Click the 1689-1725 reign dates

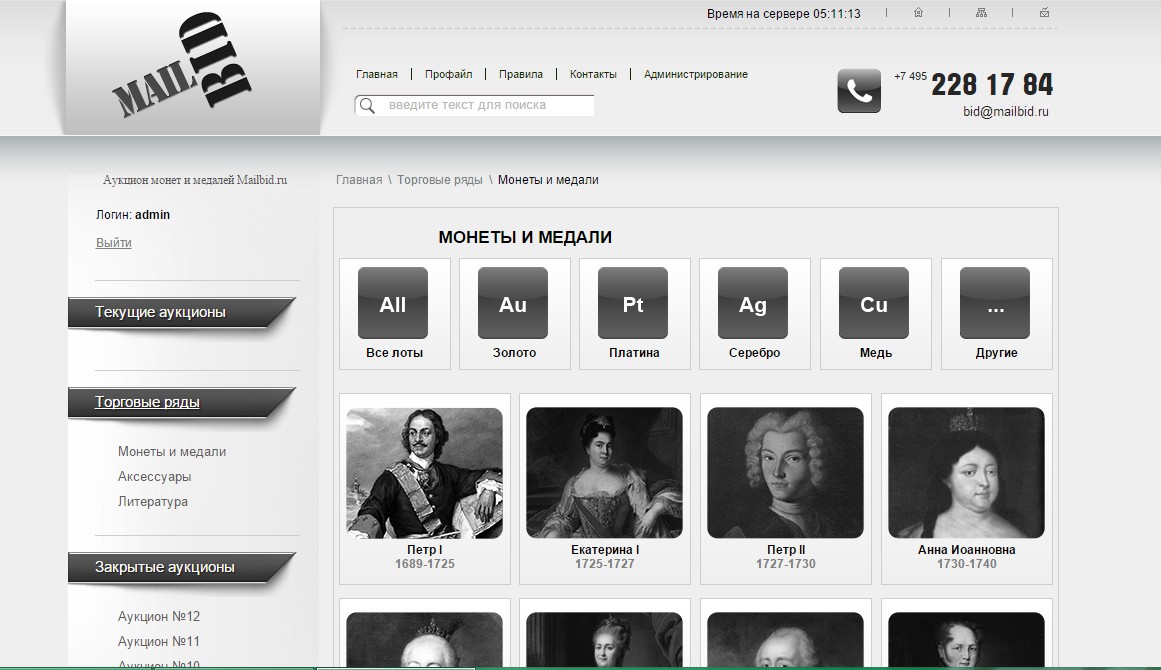[424, 564]
